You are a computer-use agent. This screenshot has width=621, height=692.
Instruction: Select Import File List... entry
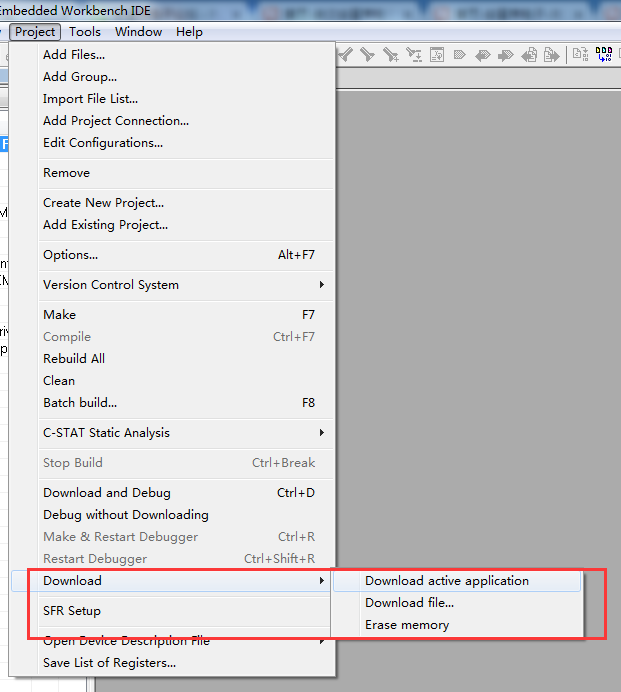click(x=172, y=99)
